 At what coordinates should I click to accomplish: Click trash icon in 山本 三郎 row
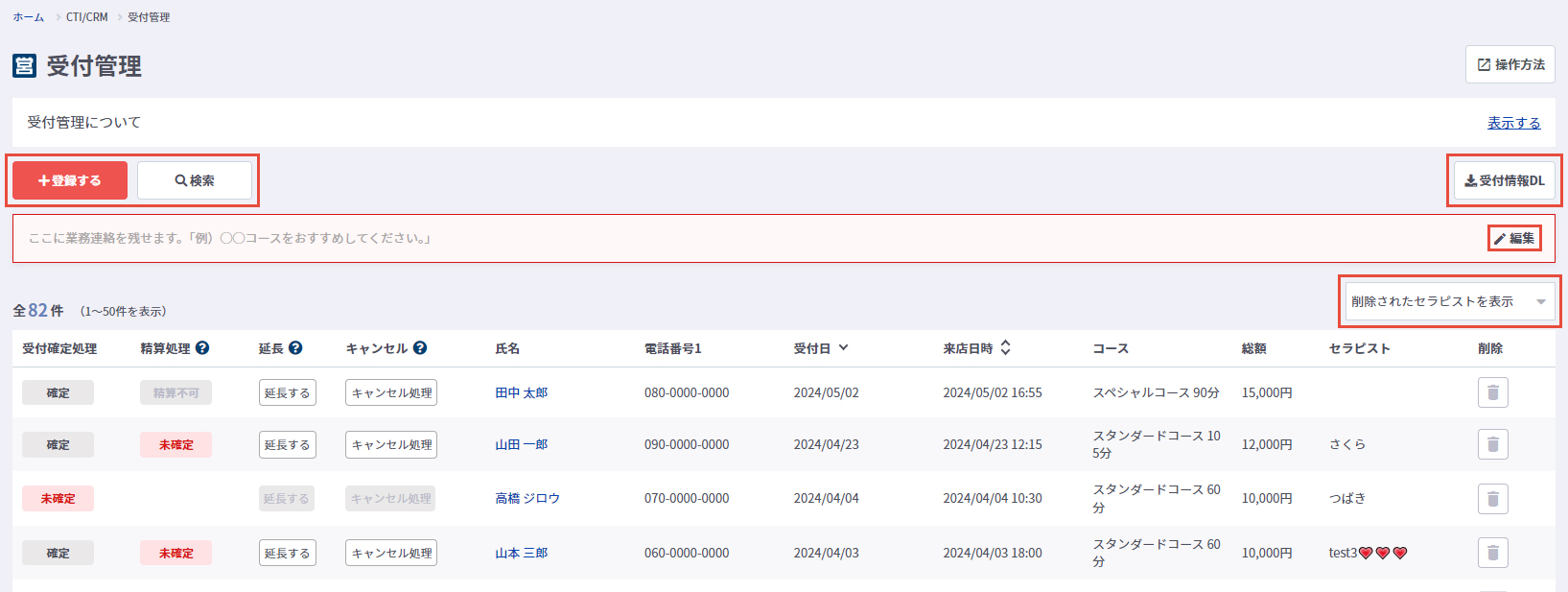(x=1492, y=553)
